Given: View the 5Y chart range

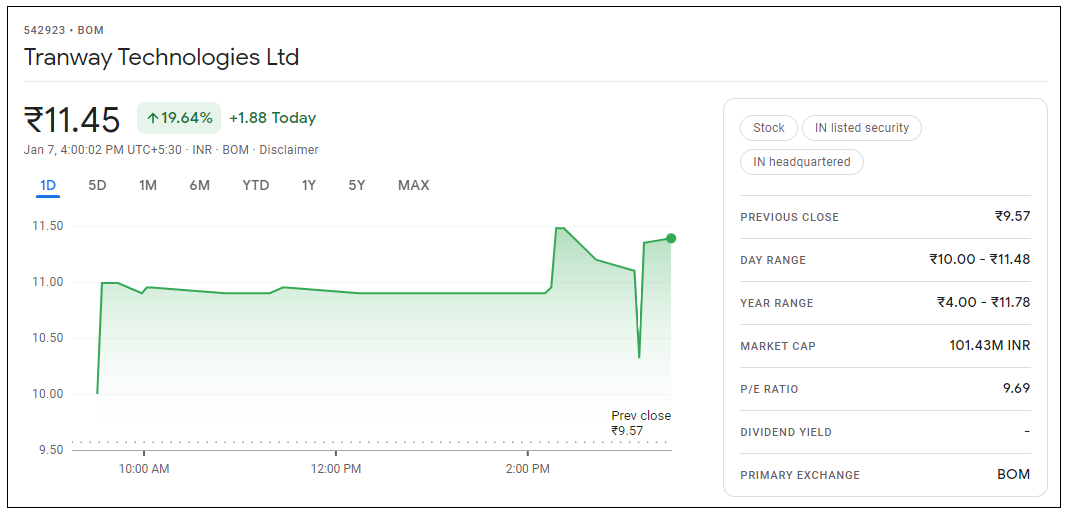Looking at the screenshot, I should 357,185.
